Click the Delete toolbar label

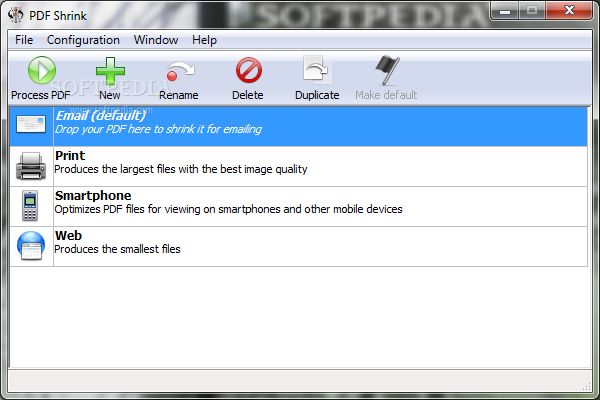pyautogui.click(x=248, y=95)
